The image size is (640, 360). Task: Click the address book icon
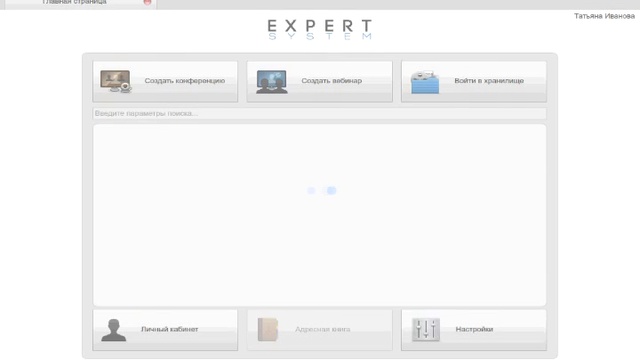click(x=268, y=329)
